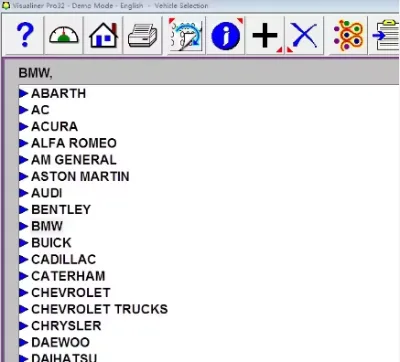The height and width of the screenshot is (362, 400).
Task: Select DAEWOO in the make list
Action: 61,343
